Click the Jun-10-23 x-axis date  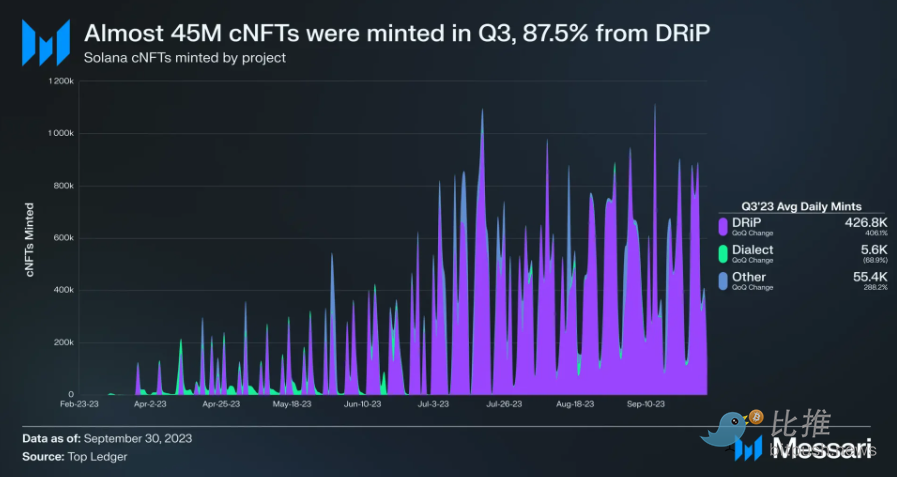pyautogui.click(x=363, y=404)
